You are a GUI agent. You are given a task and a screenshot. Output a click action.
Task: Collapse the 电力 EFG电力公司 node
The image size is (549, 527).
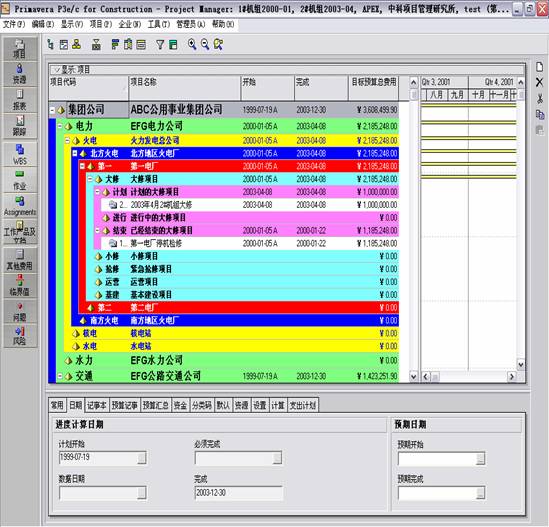click(60, 126)
